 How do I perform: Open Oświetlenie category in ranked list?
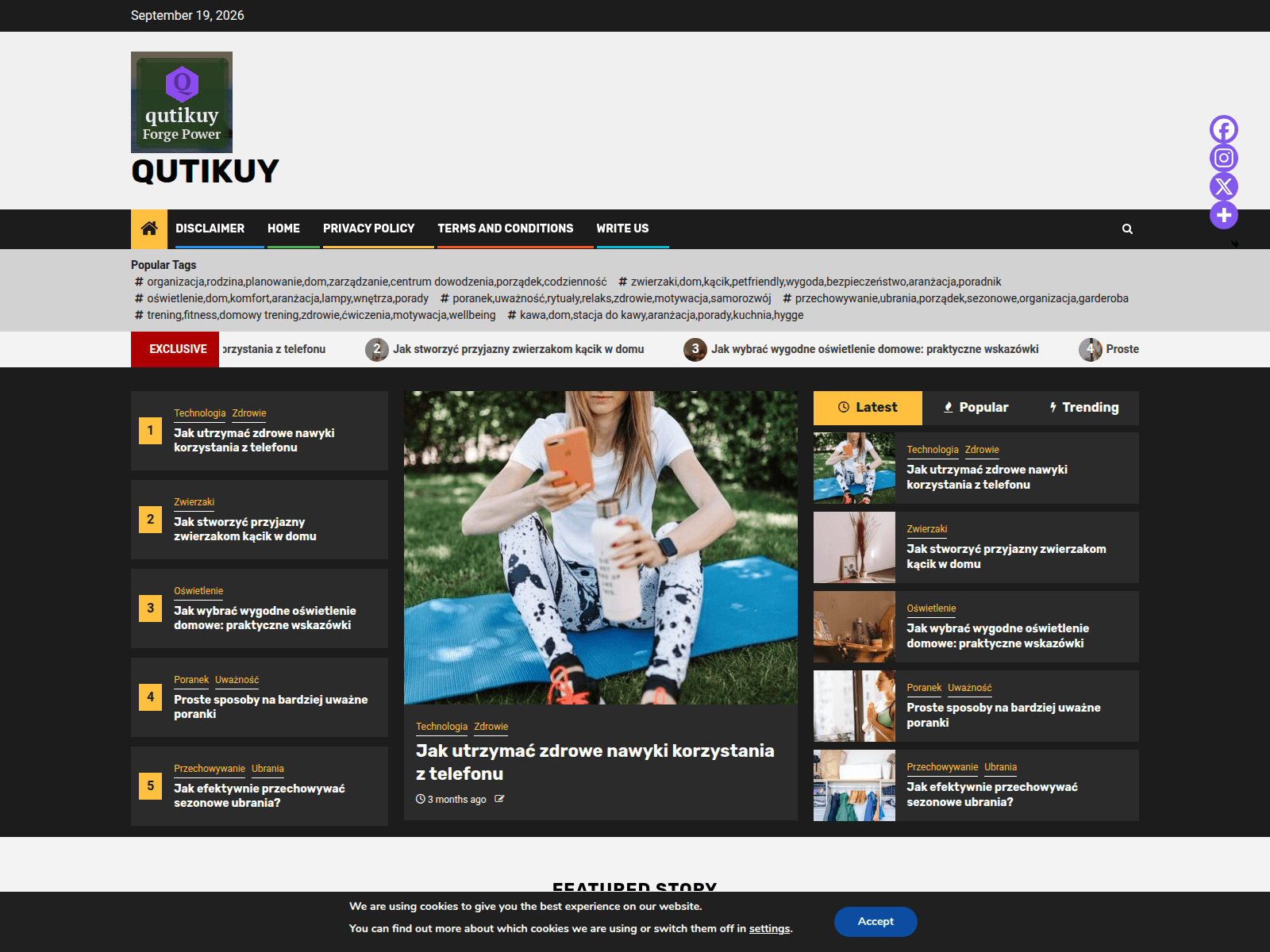point(198,591)
